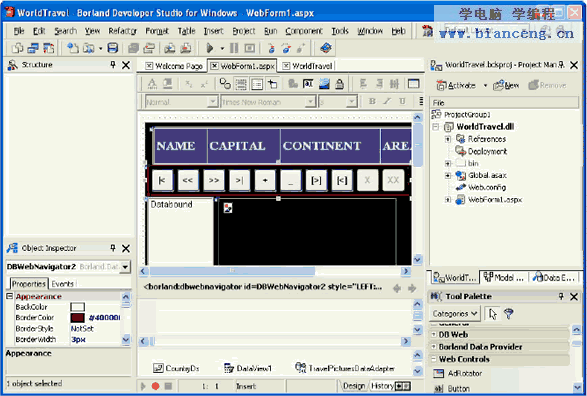Click the navigator Insert + button
The height and width of the screenshot is (396, 587).
(x=265, y=180)
